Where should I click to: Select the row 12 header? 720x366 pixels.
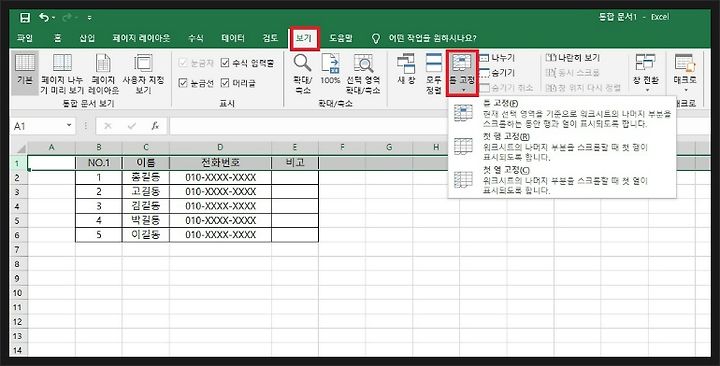pos(18,321)
